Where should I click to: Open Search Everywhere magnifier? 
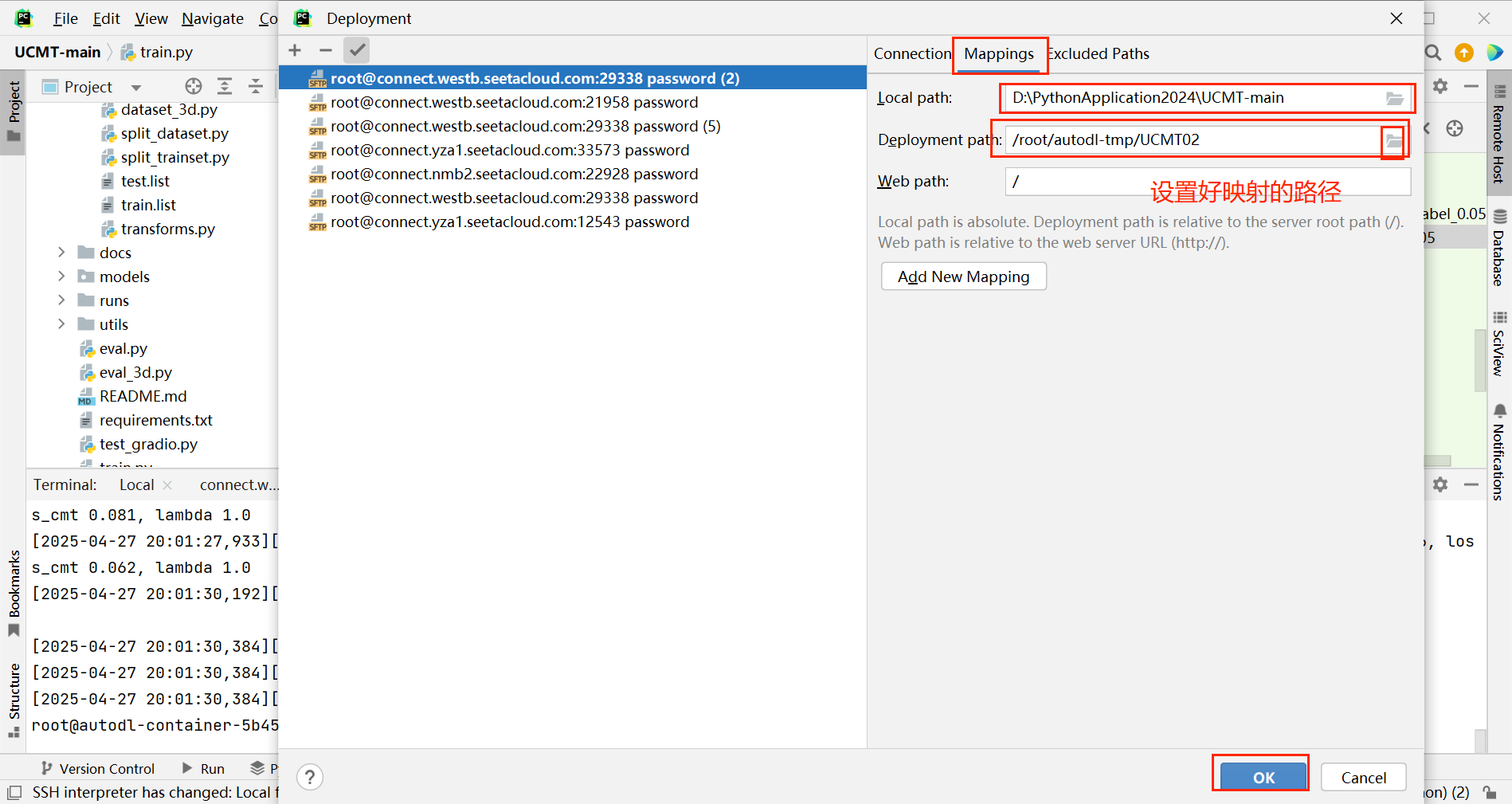pos(1432,52)
